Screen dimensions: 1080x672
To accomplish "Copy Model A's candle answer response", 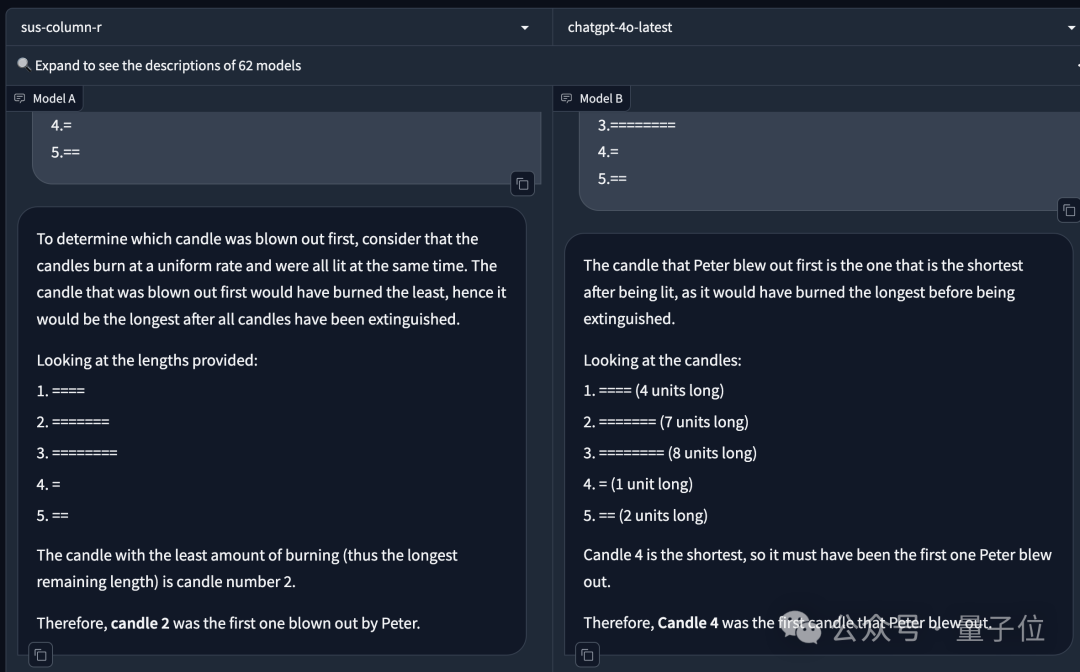I will click(41, 655).
